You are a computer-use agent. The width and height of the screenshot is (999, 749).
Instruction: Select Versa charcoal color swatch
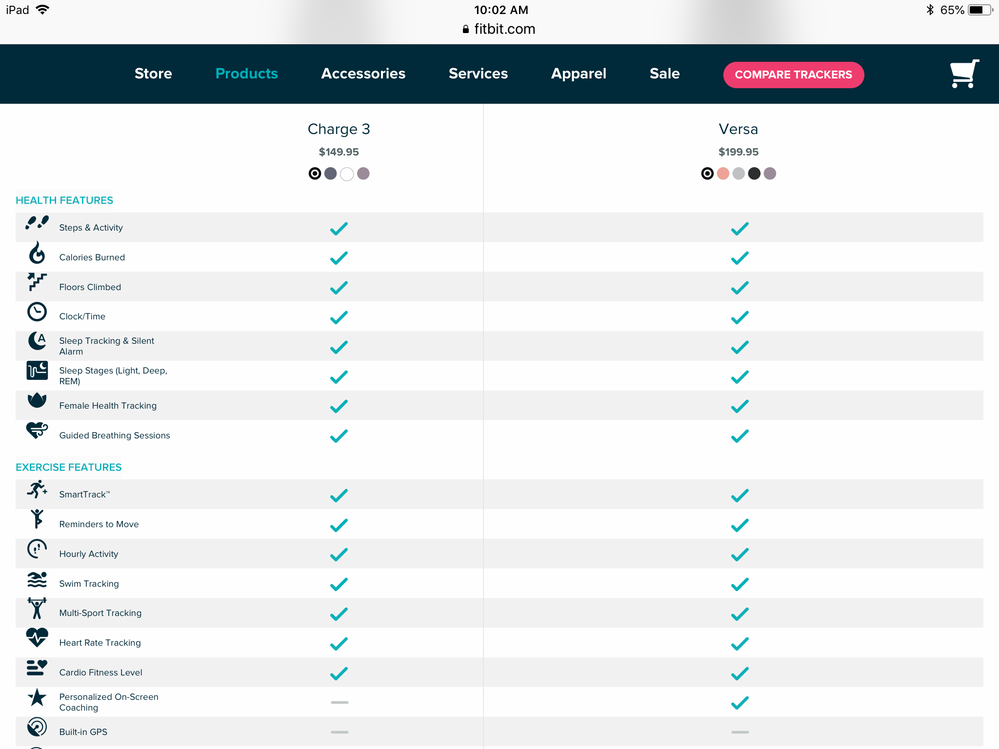coord(754,173)
